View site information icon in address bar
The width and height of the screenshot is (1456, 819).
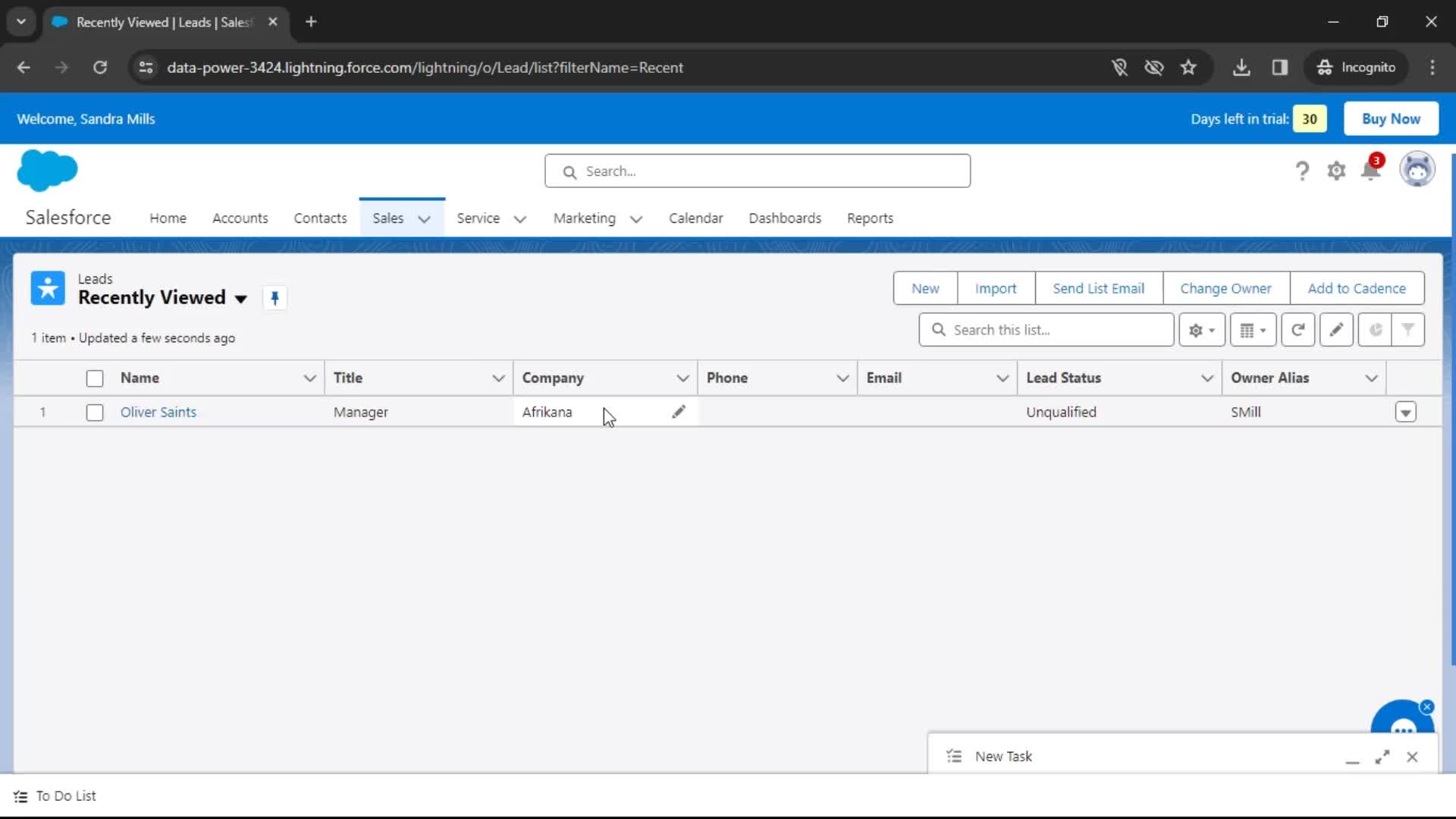[146, 67]
